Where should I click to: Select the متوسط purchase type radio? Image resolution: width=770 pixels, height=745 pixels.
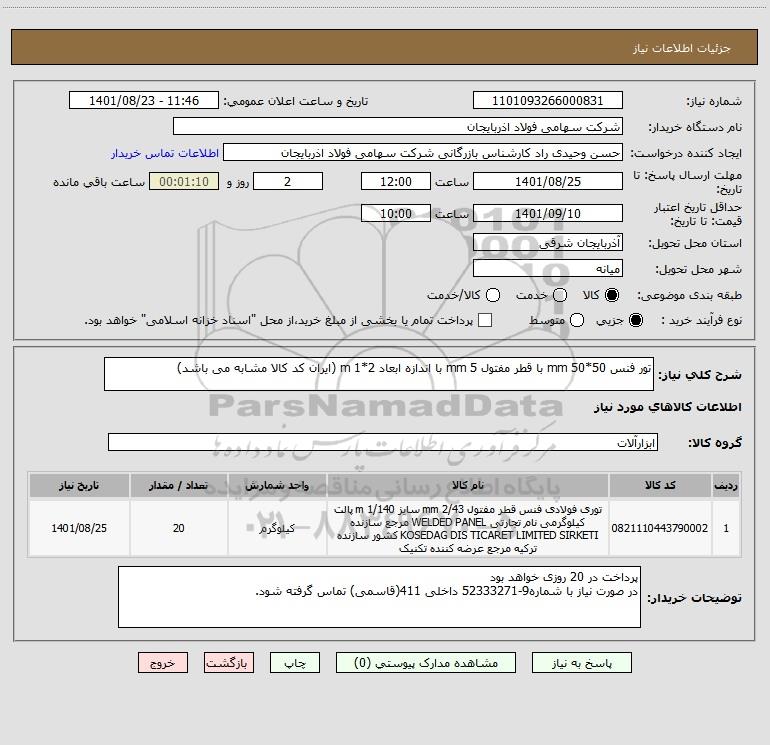(x=577, y=320)
